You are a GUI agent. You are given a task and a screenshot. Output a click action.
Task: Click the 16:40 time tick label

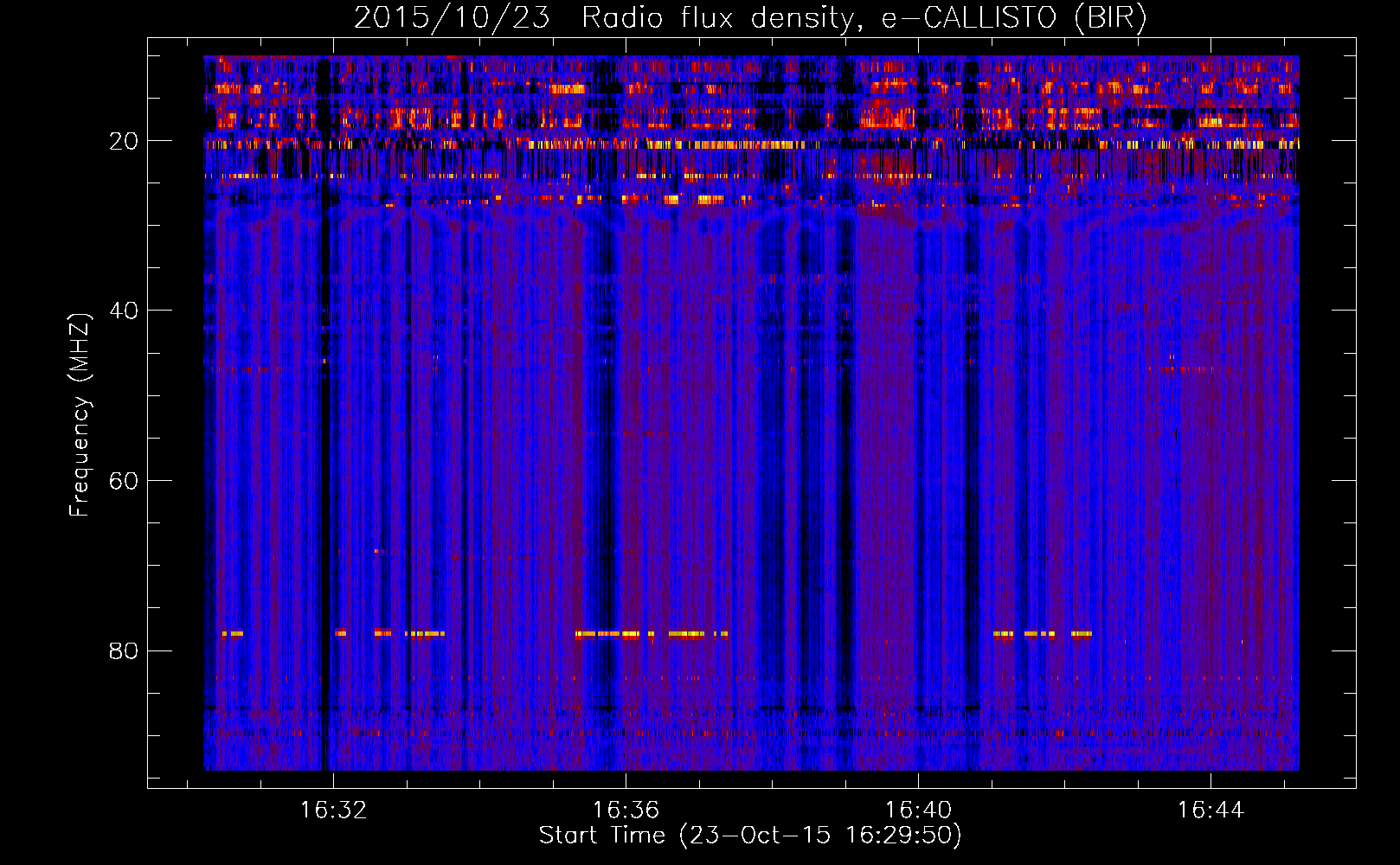pyautogui.click(x=918, y=810)
